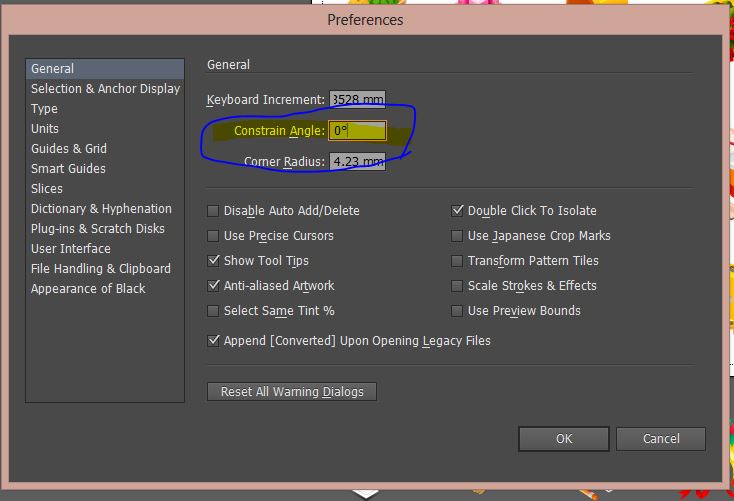
Task: Open Appearance of Black settings
Action: [x=88, y=289]
